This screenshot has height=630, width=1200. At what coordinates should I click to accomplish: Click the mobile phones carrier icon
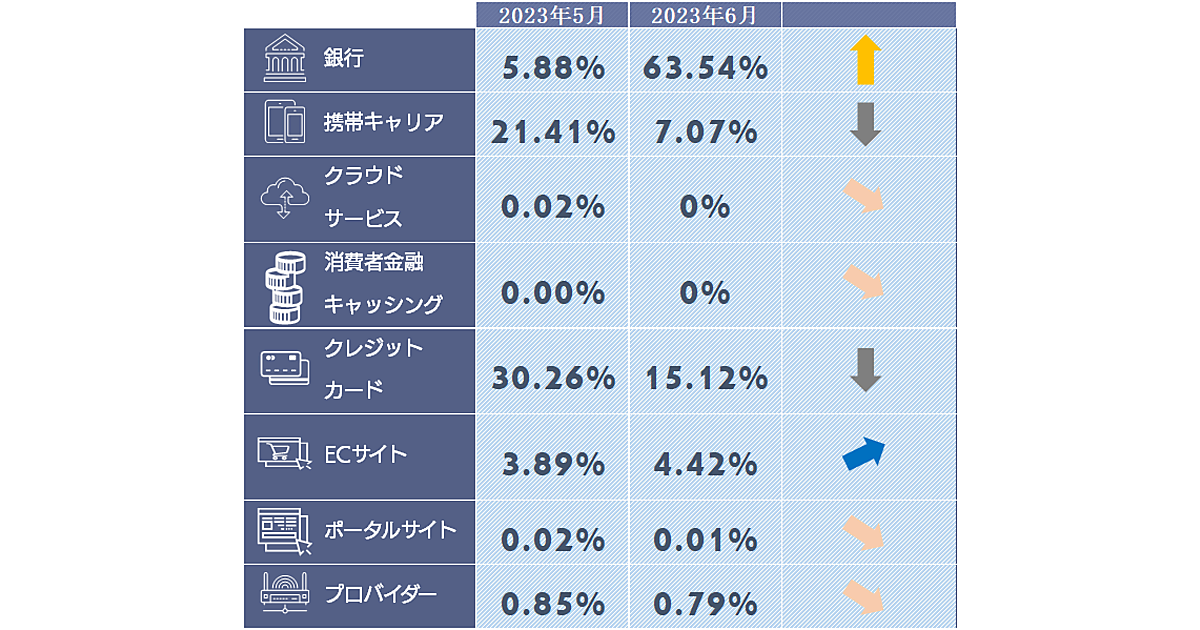click(x=285, y=123)
